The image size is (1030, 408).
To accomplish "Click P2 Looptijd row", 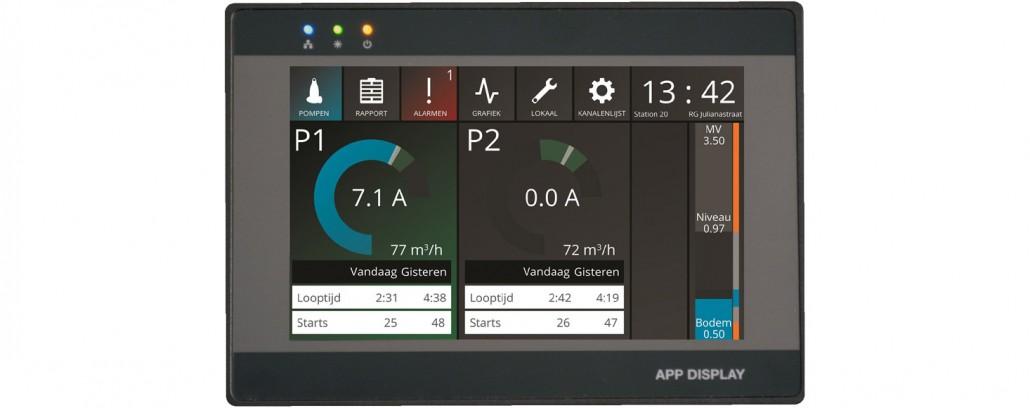I will click(544, 297).
